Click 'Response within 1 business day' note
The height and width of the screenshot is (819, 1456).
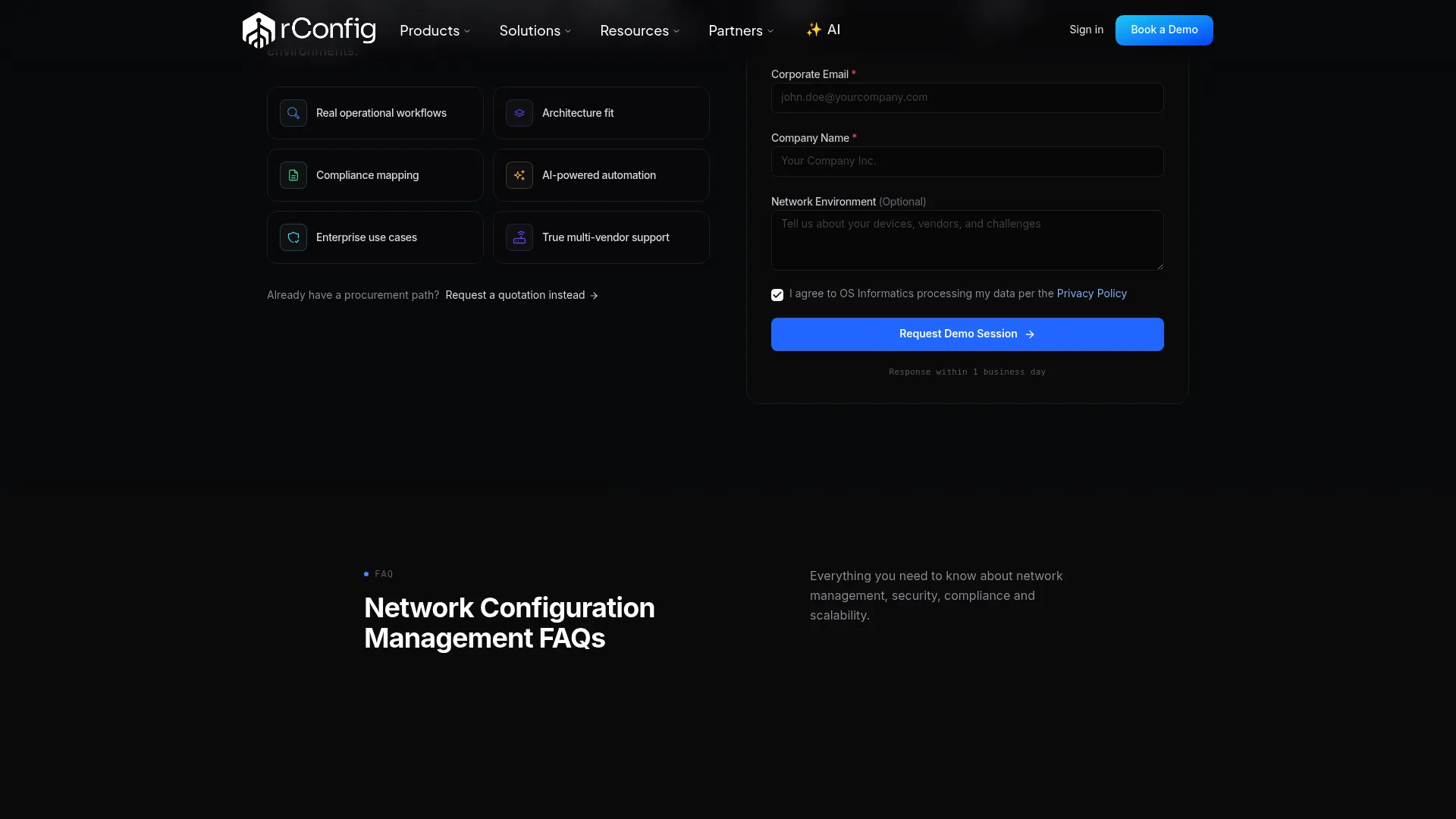(x=967, y=372)
